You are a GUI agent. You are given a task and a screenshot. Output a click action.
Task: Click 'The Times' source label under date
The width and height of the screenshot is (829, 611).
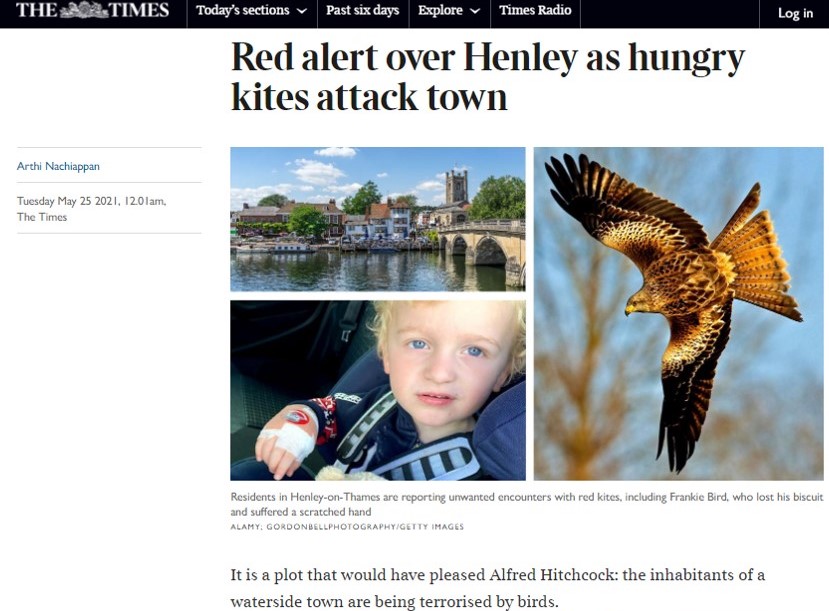pyautogui.click(x=42, y=217)
